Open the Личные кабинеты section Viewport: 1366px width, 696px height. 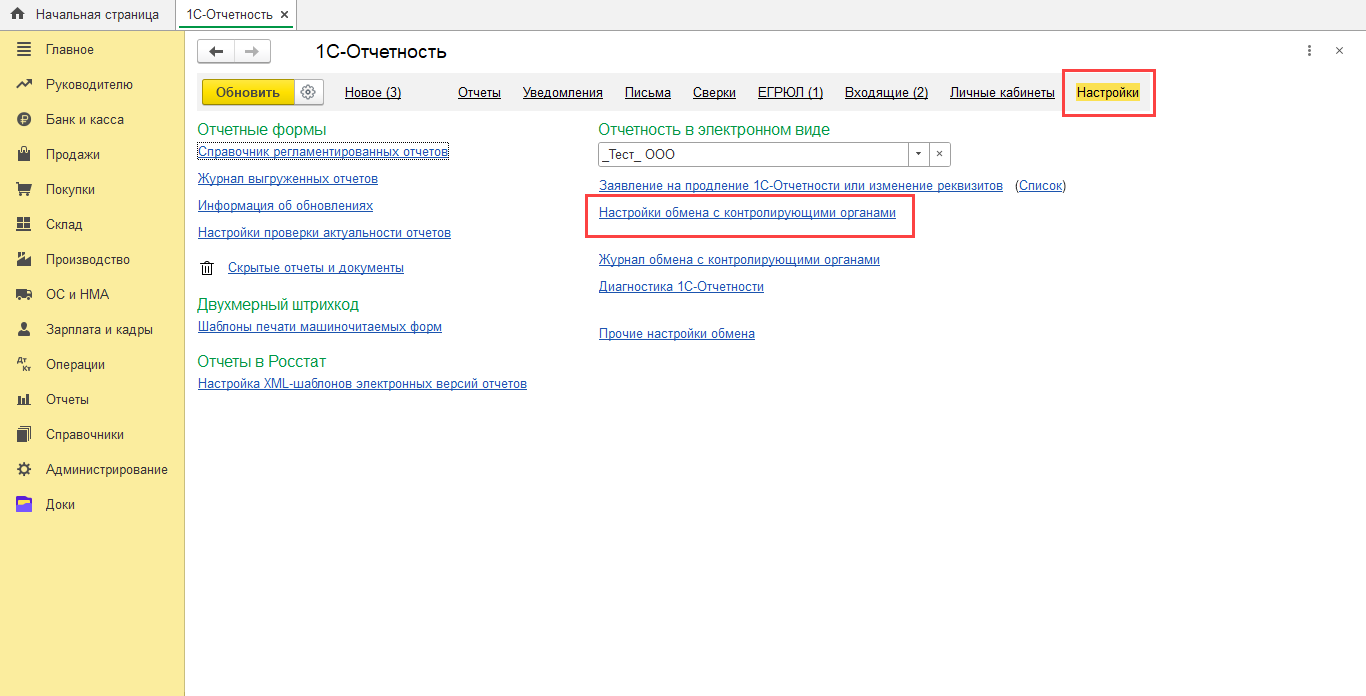click(x=1002, y=93)
